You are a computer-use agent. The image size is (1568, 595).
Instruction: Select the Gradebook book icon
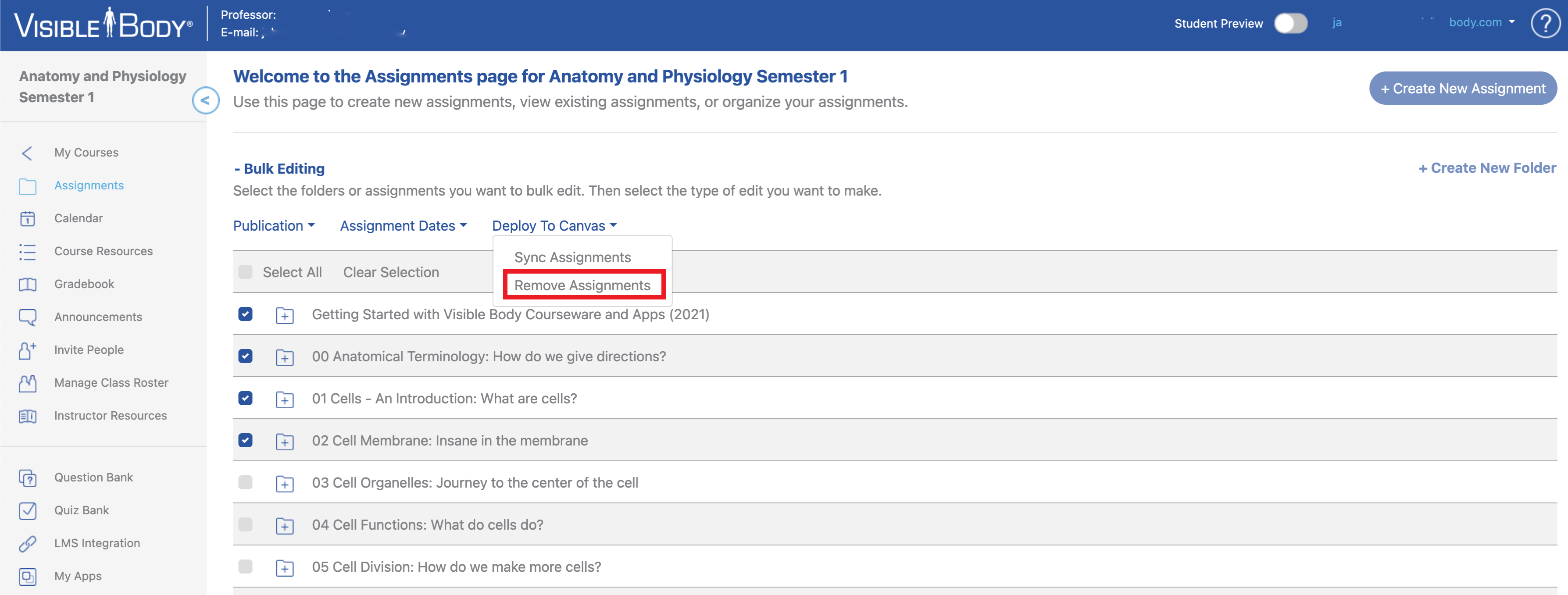(x=27, y=284)
